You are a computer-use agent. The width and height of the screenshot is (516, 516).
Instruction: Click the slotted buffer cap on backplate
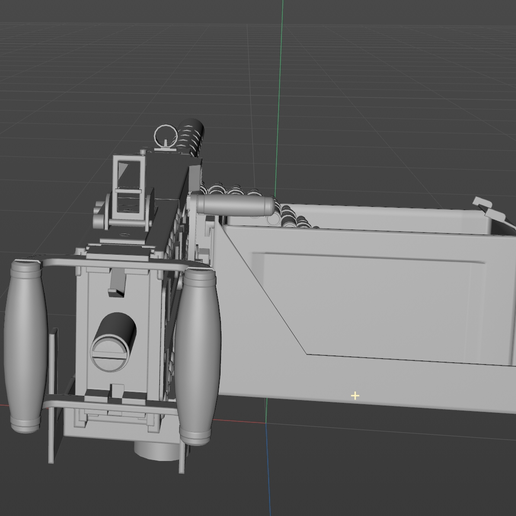(110, 354)
